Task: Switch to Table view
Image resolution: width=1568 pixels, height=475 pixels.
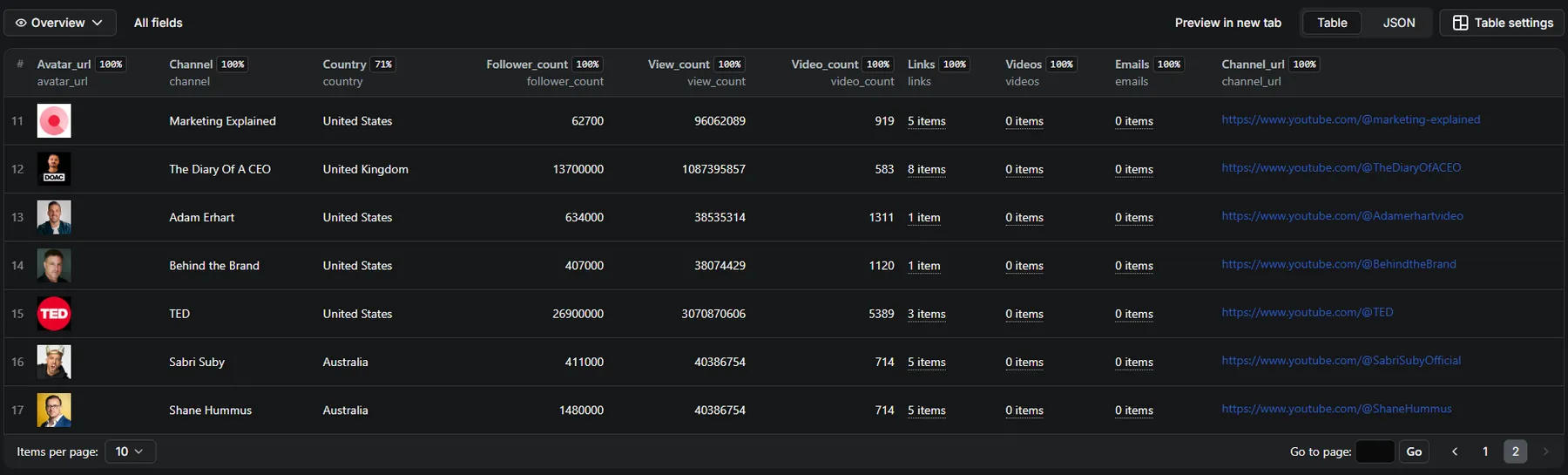Action: (x=1331, y=23)
